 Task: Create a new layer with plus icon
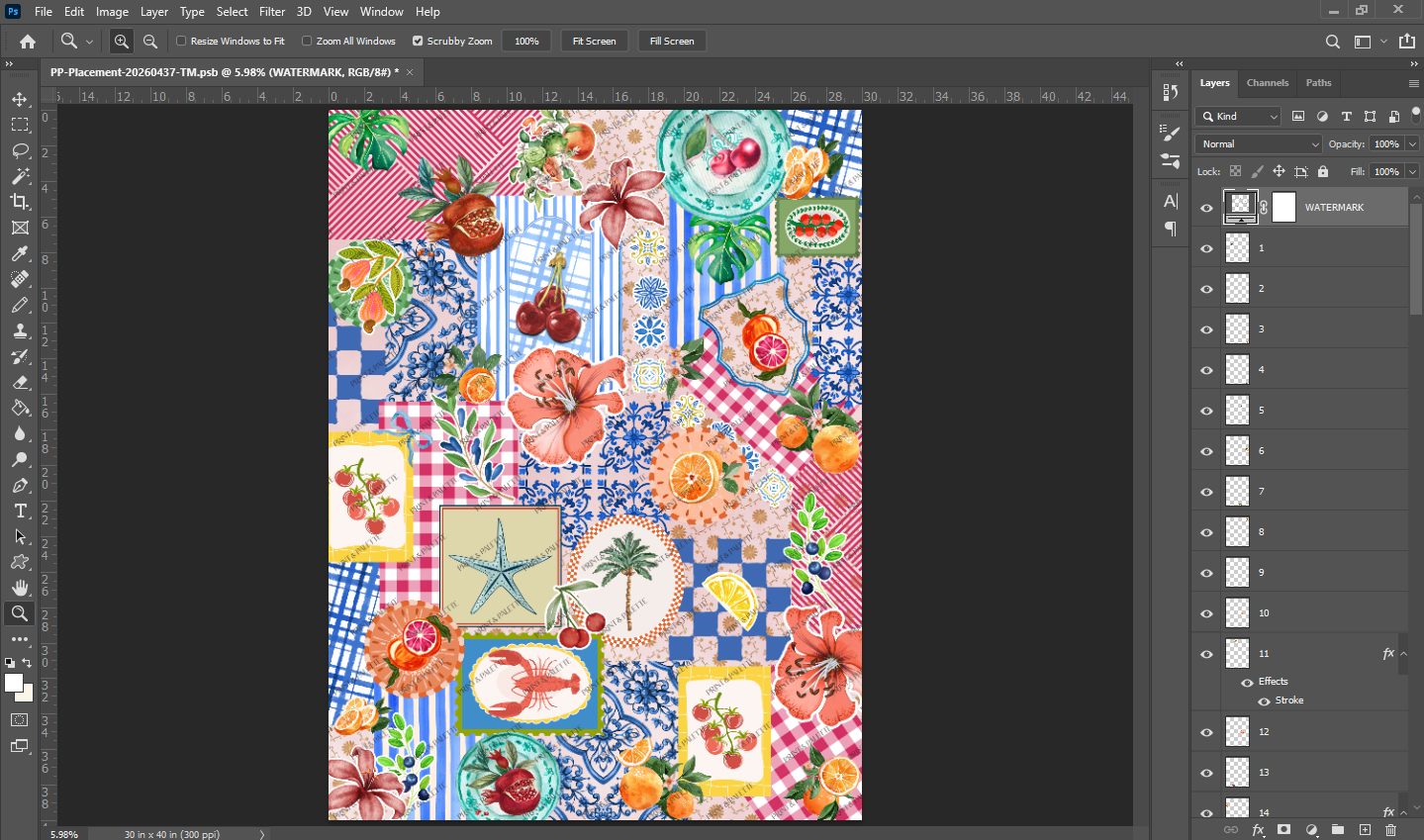click(1365, 830)
